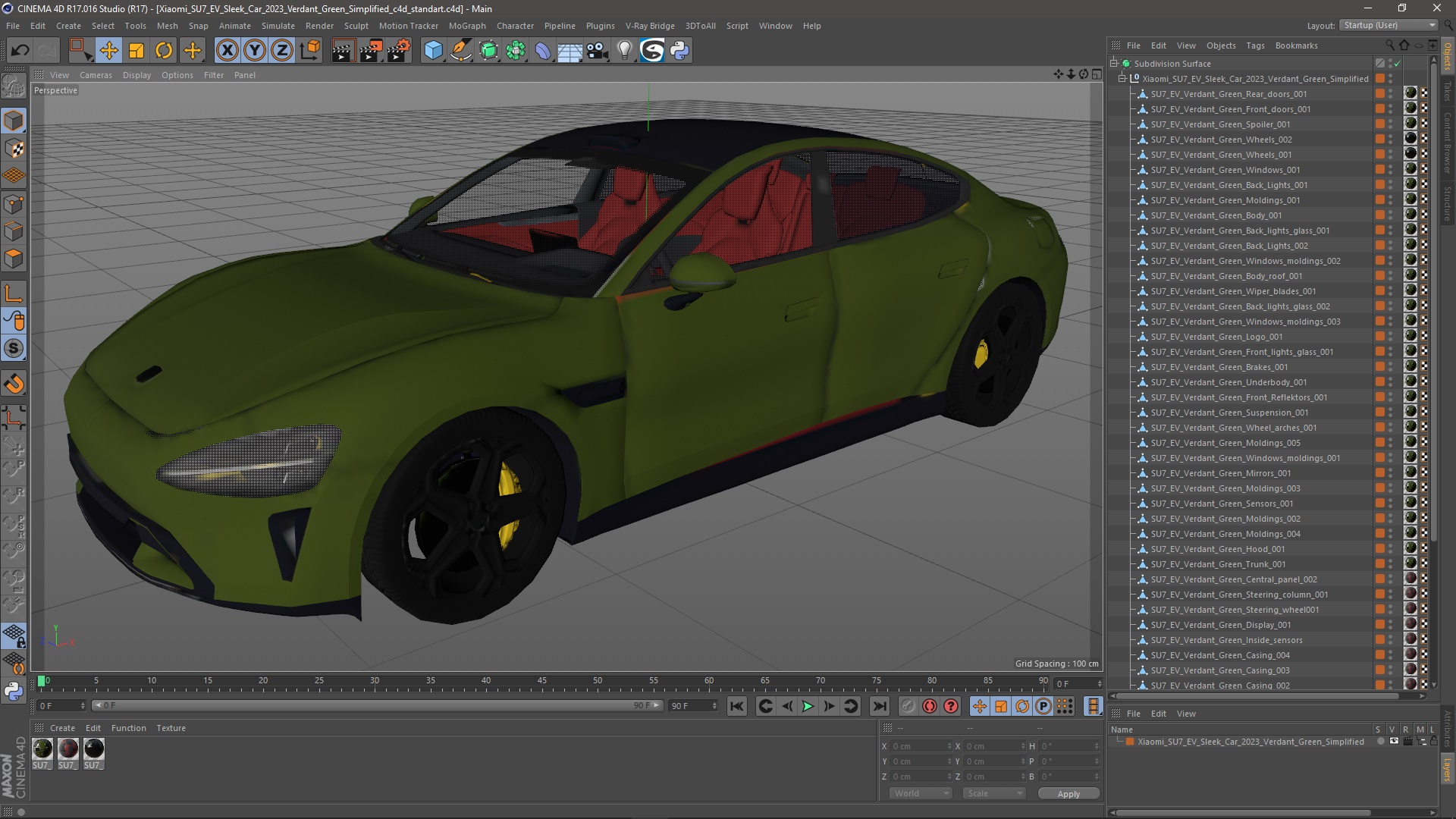Open the Layout dropdown Startup (User)

click(1389, 25)
